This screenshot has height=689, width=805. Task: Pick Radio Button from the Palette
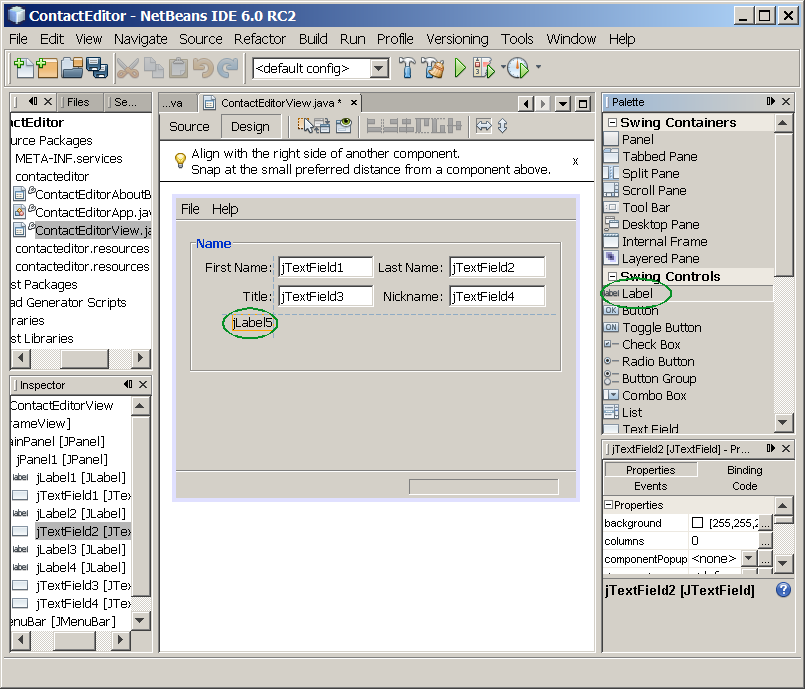pos(658,361)
